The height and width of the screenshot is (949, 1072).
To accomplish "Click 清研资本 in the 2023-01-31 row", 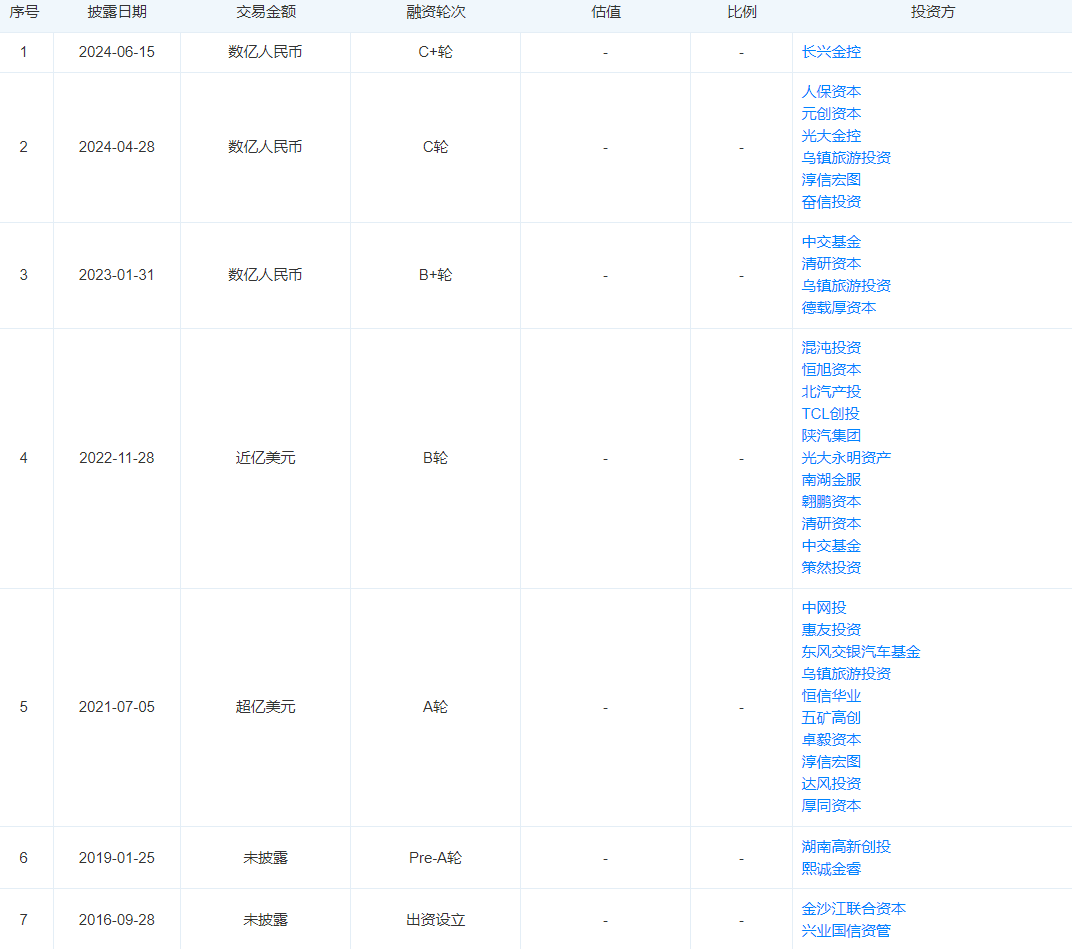I will (831, 264).
